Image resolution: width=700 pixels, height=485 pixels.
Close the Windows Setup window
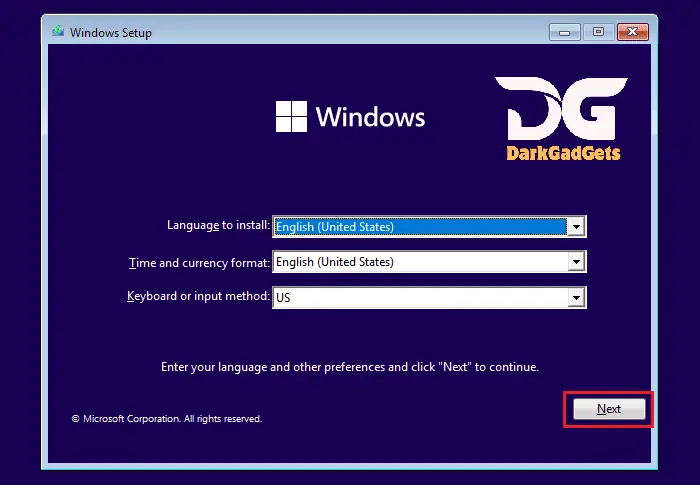pos(633,32)
